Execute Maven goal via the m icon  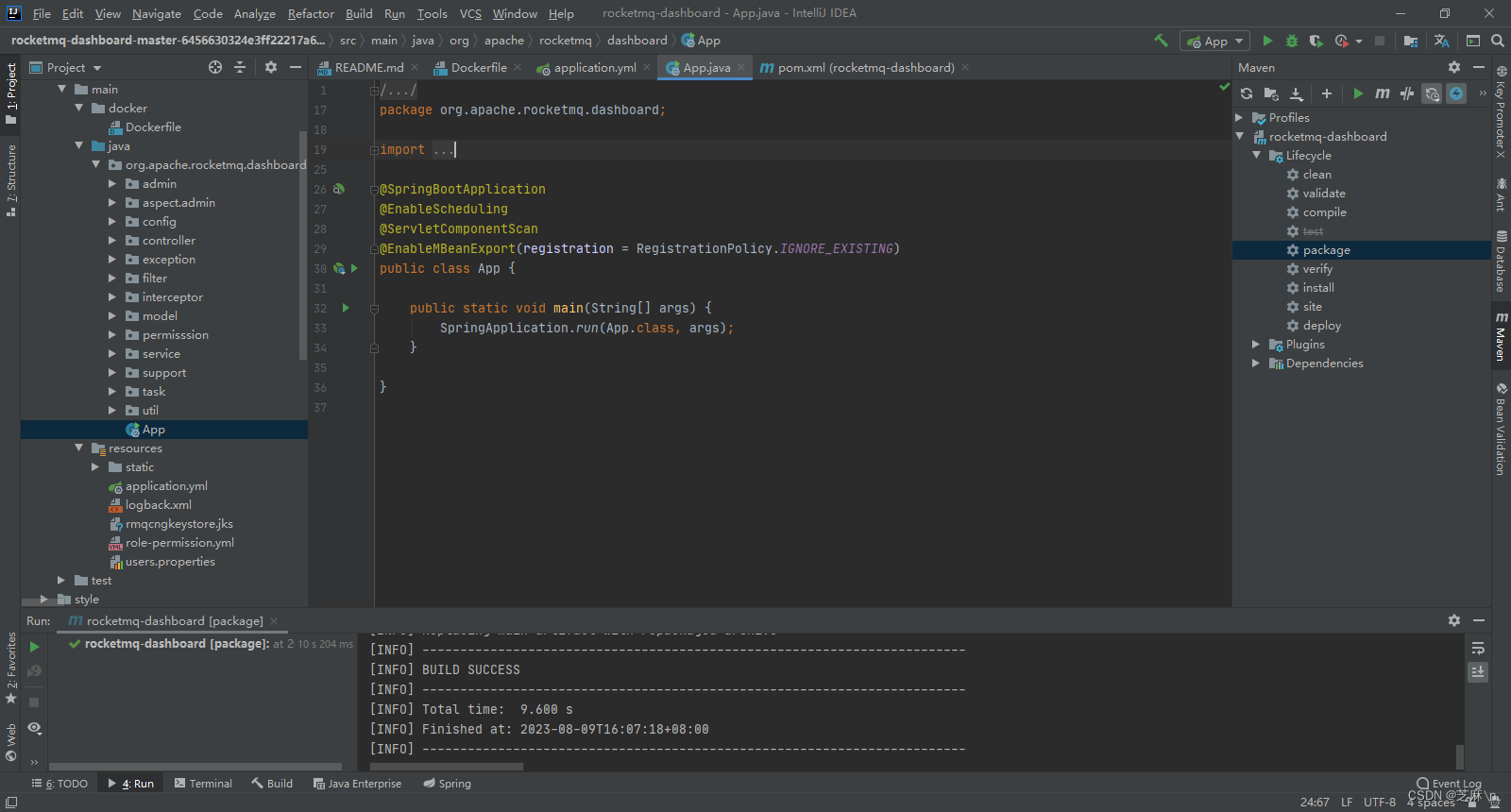(1383, 93)
